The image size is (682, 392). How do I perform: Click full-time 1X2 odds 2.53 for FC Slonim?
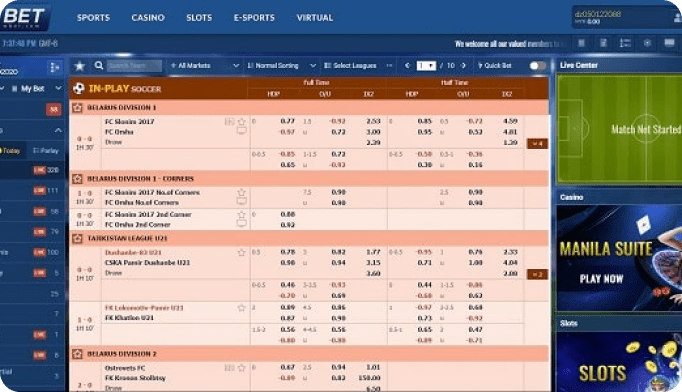(x=373, y=121)
